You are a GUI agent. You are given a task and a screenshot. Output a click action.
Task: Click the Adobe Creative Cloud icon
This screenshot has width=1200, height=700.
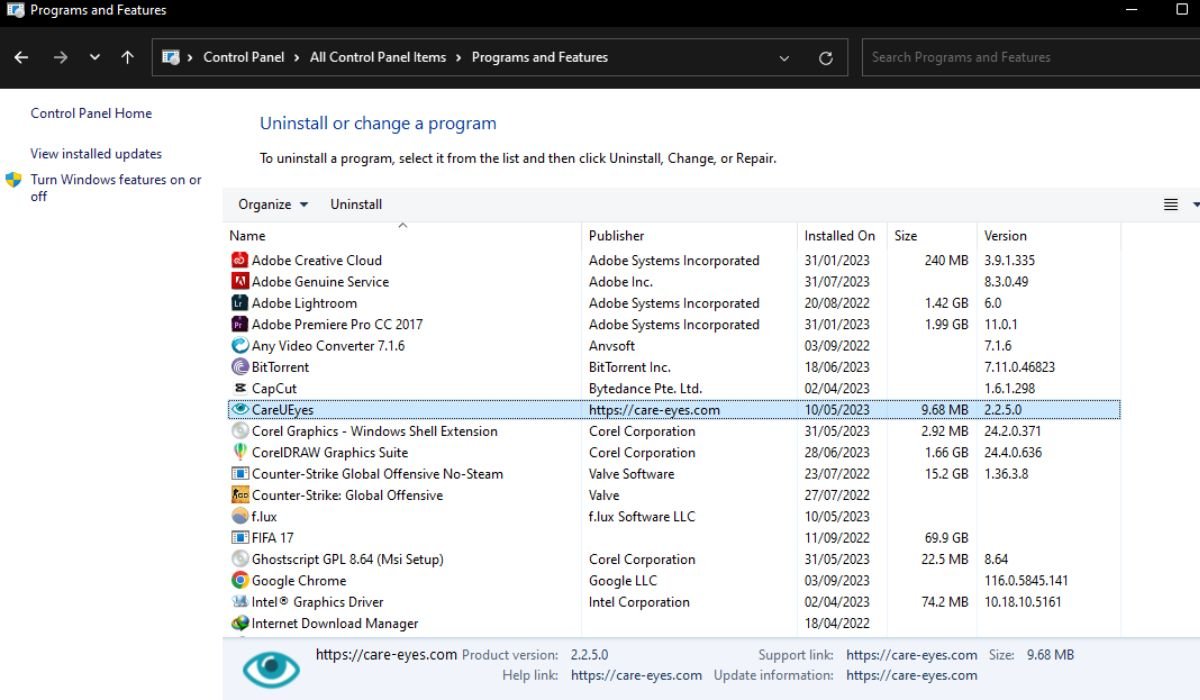(x=239, y=260)
